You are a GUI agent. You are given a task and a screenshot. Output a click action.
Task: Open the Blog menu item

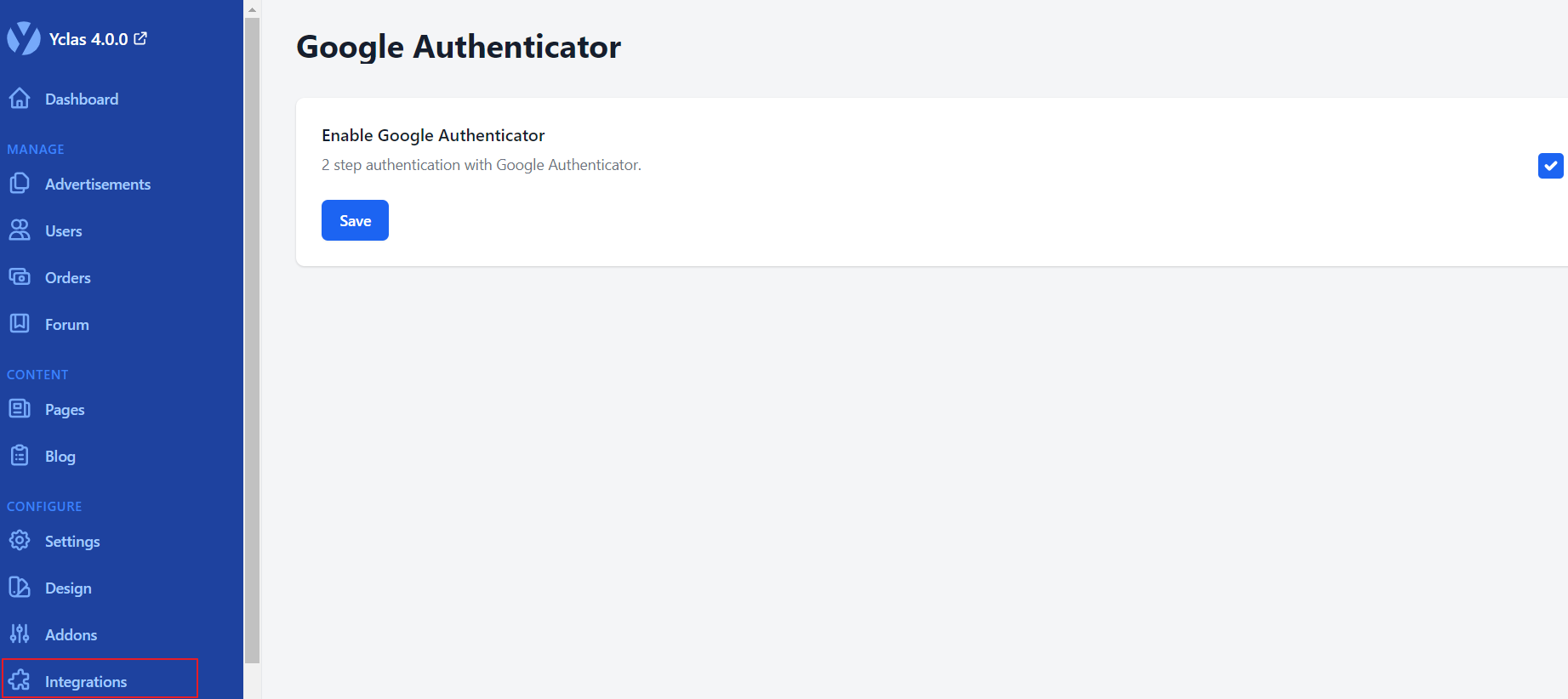click(60, 457)
